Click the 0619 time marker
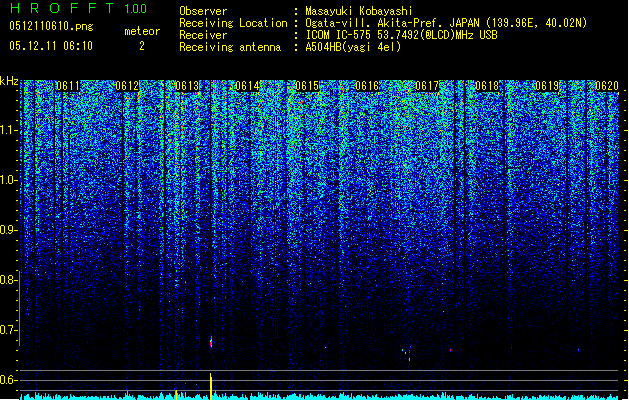Screen dimensions: 629x400 [547, 86]
